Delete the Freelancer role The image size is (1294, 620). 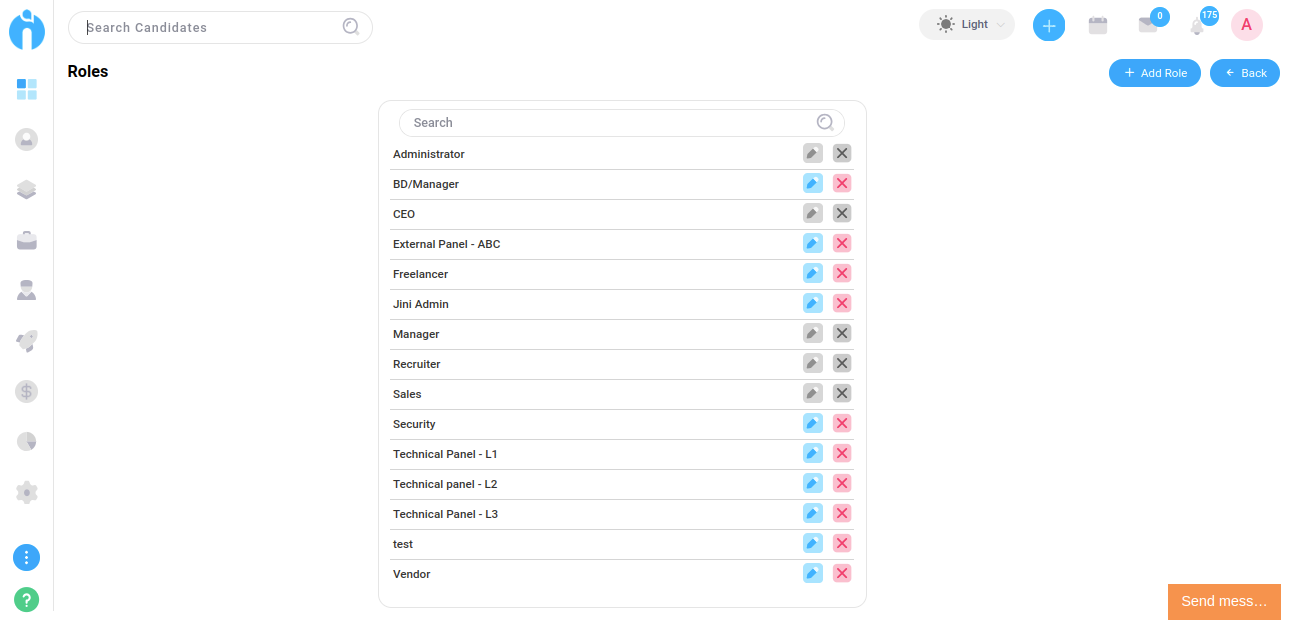click(x=842, y=273)
